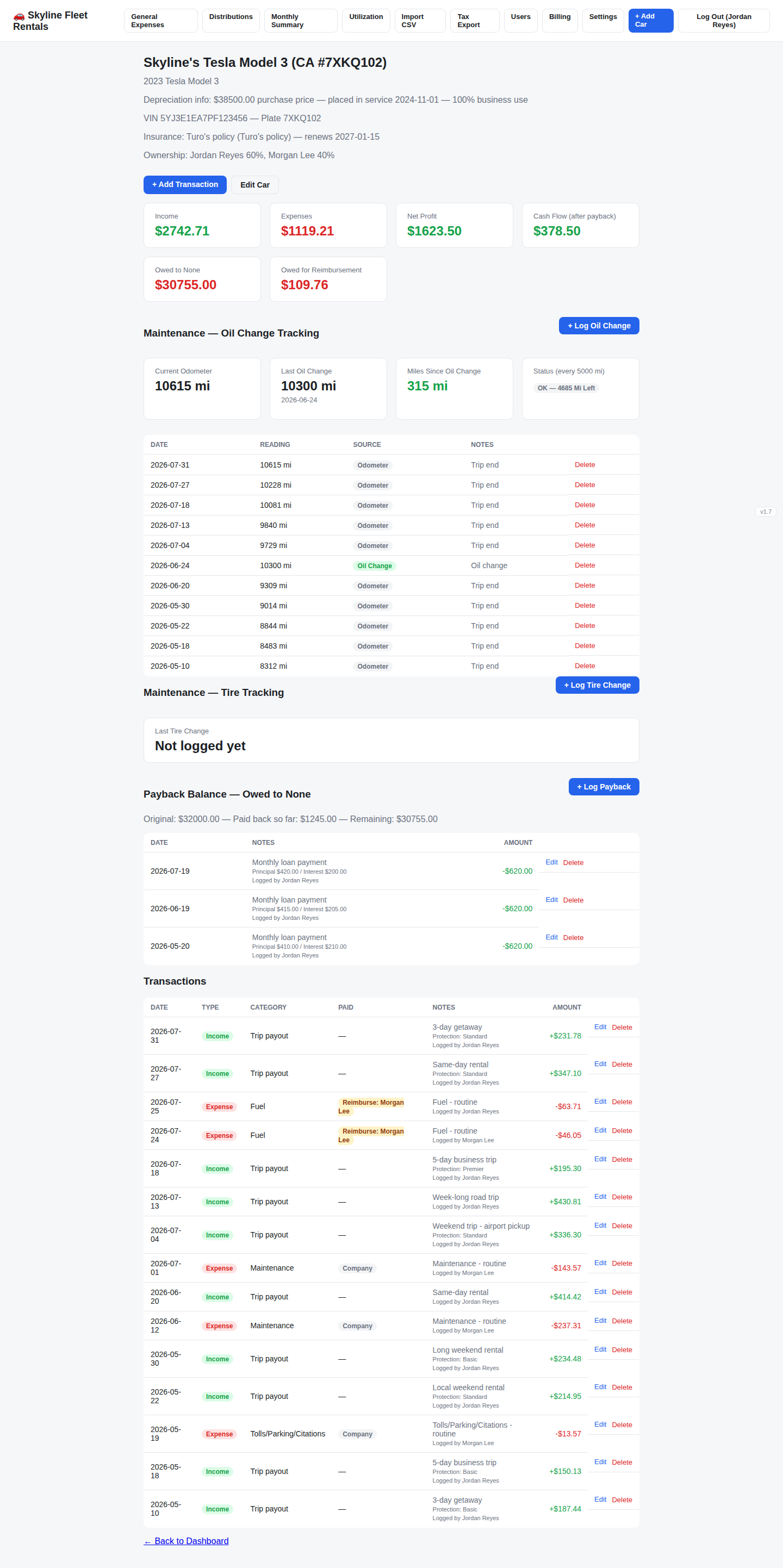Delete the 2026-06-24 oil change reading
Image resolution: width=783 pixels, height=1568 pixels.
point(585,565)
